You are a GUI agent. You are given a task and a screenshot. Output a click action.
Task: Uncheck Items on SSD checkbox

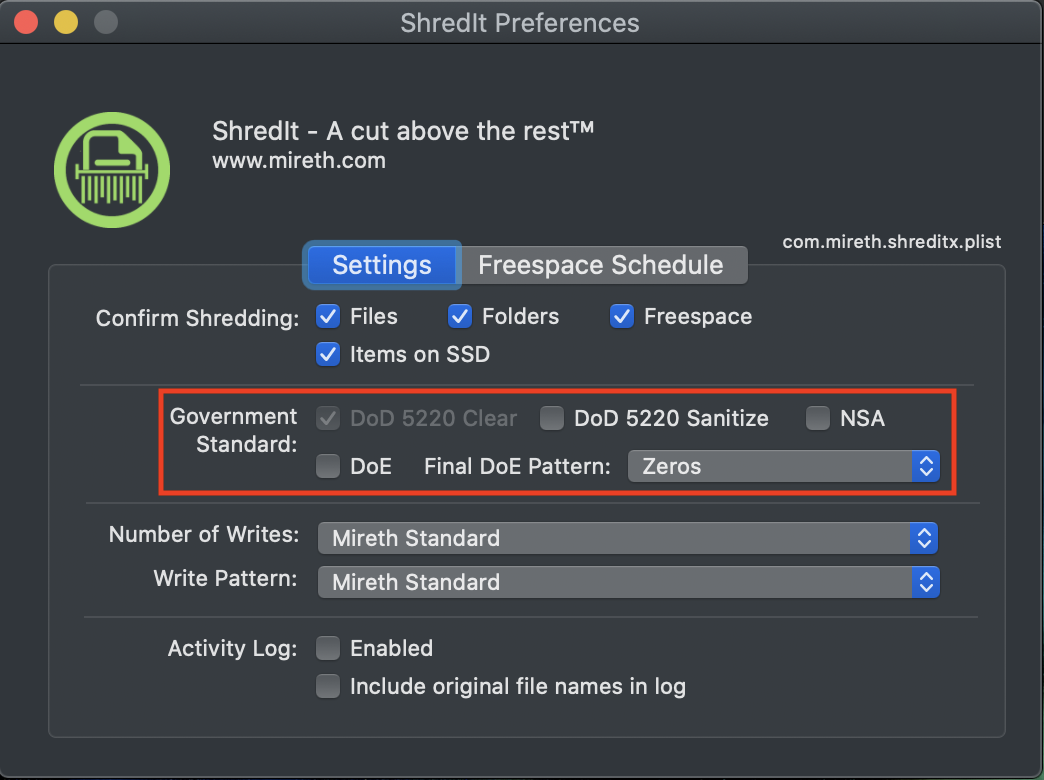328,354
